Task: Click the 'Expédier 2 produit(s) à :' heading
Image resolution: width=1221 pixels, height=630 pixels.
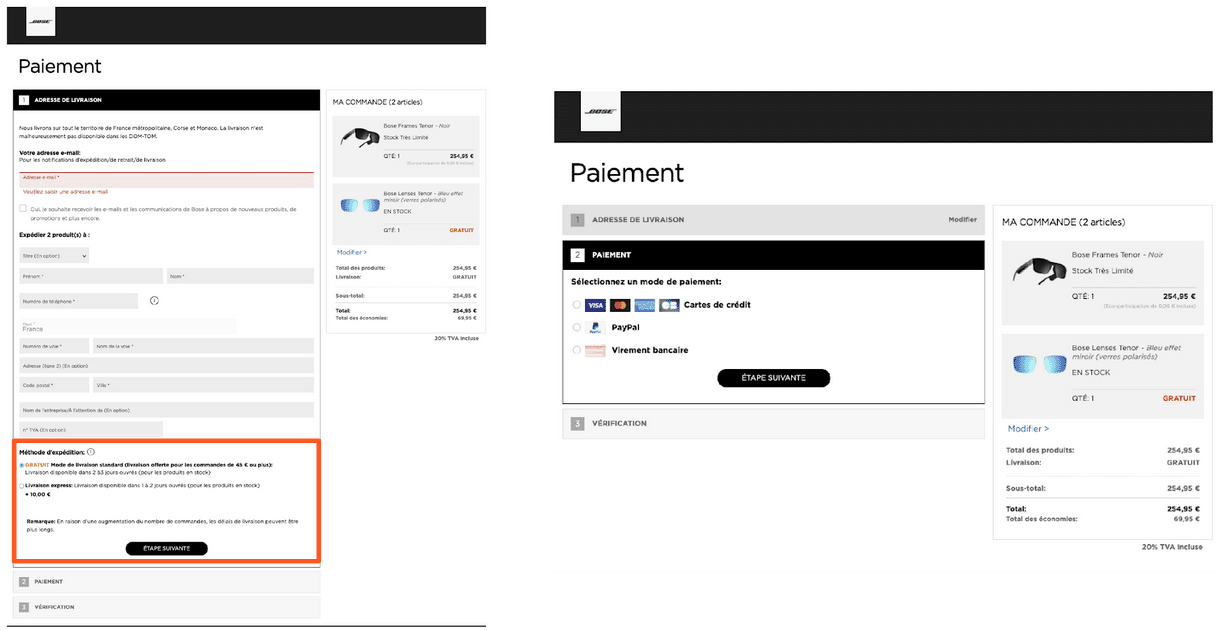Action: (x=54, y=235)
